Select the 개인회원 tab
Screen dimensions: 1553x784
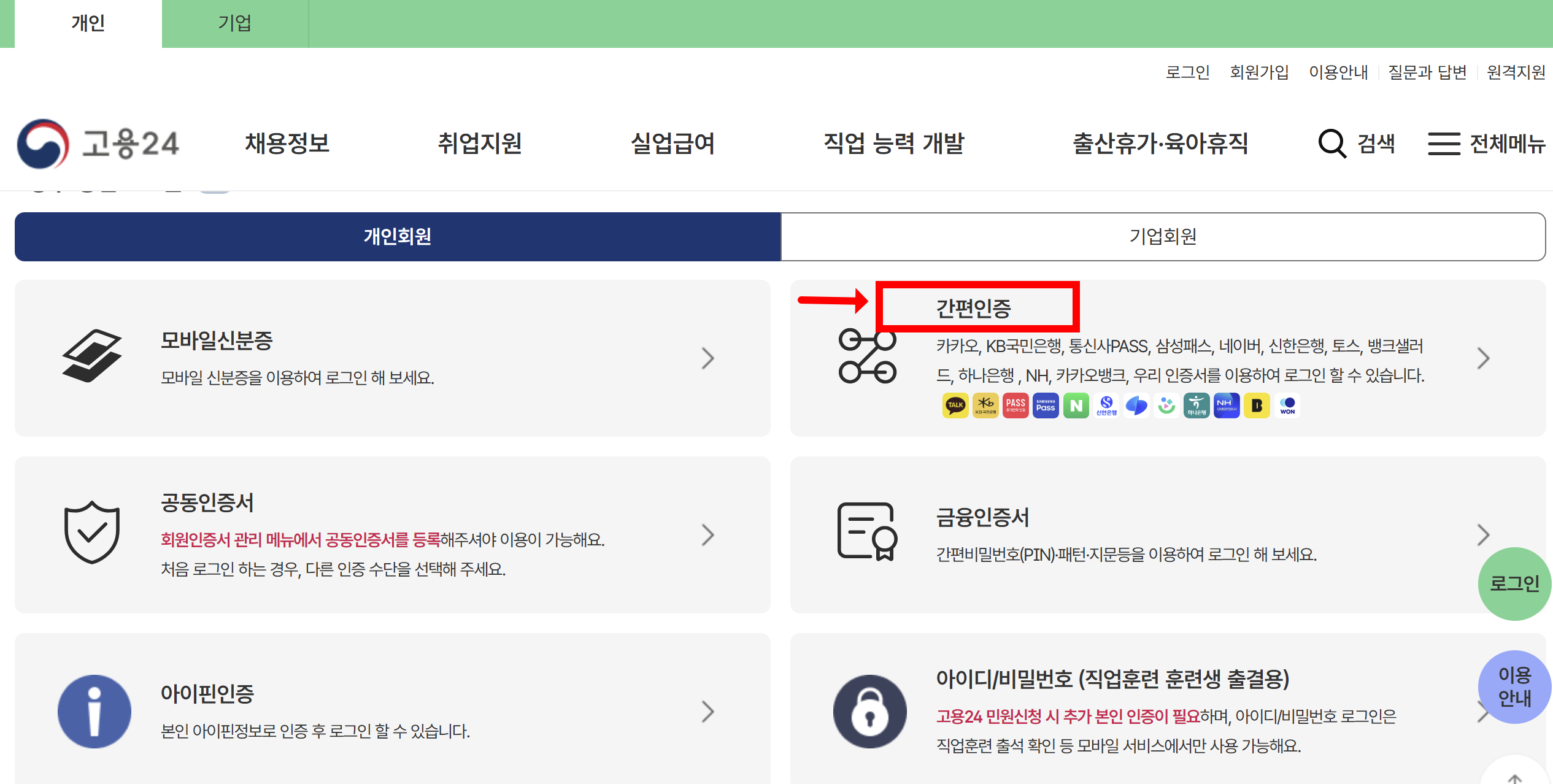[x=398, y=237]
